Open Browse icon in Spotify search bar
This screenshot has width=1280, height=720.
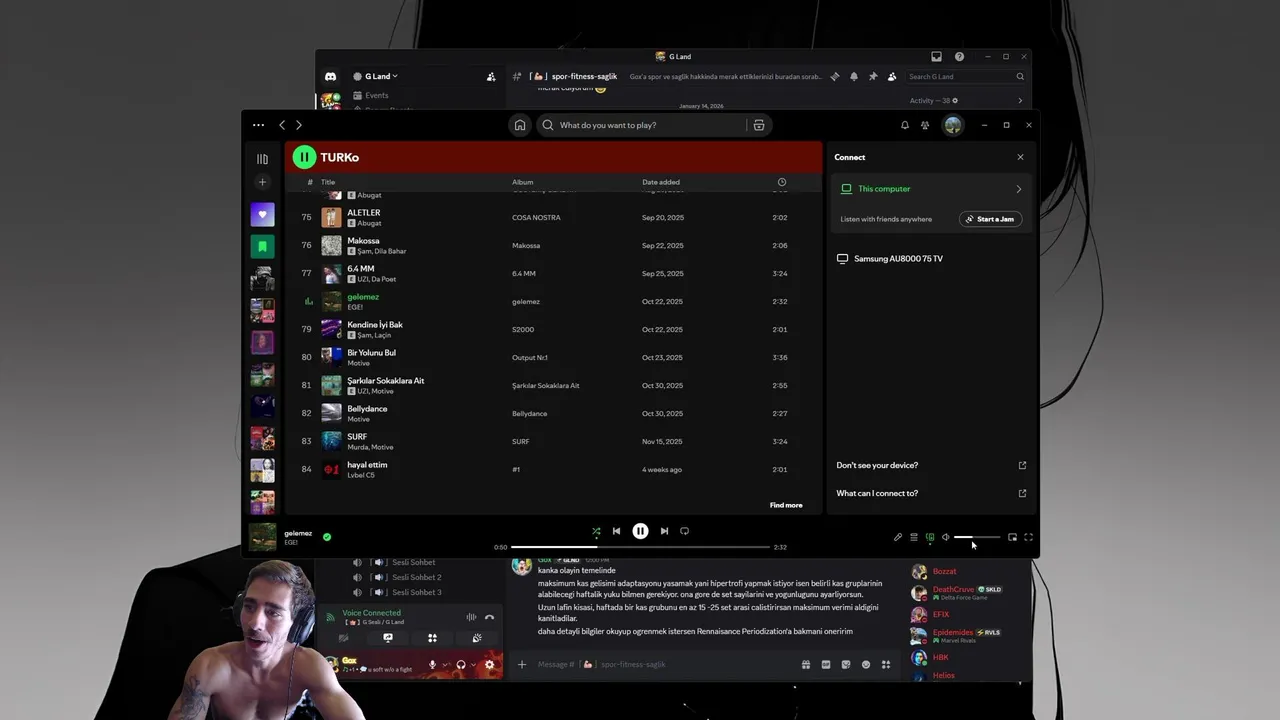coord(759,125)
